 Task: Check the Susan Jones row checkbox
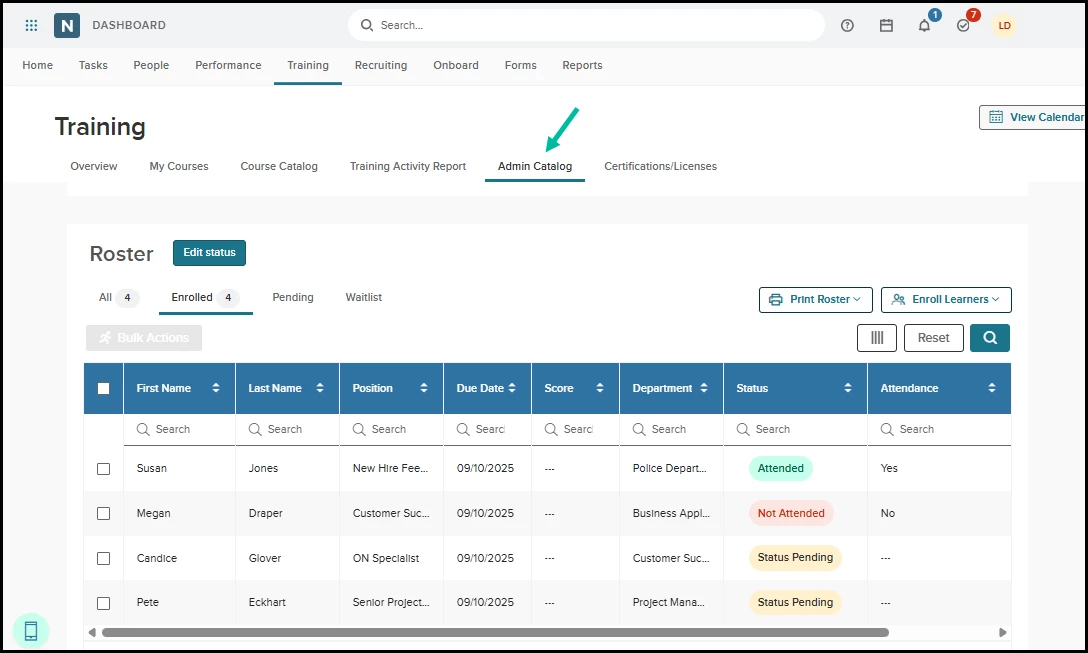(103, 469)
